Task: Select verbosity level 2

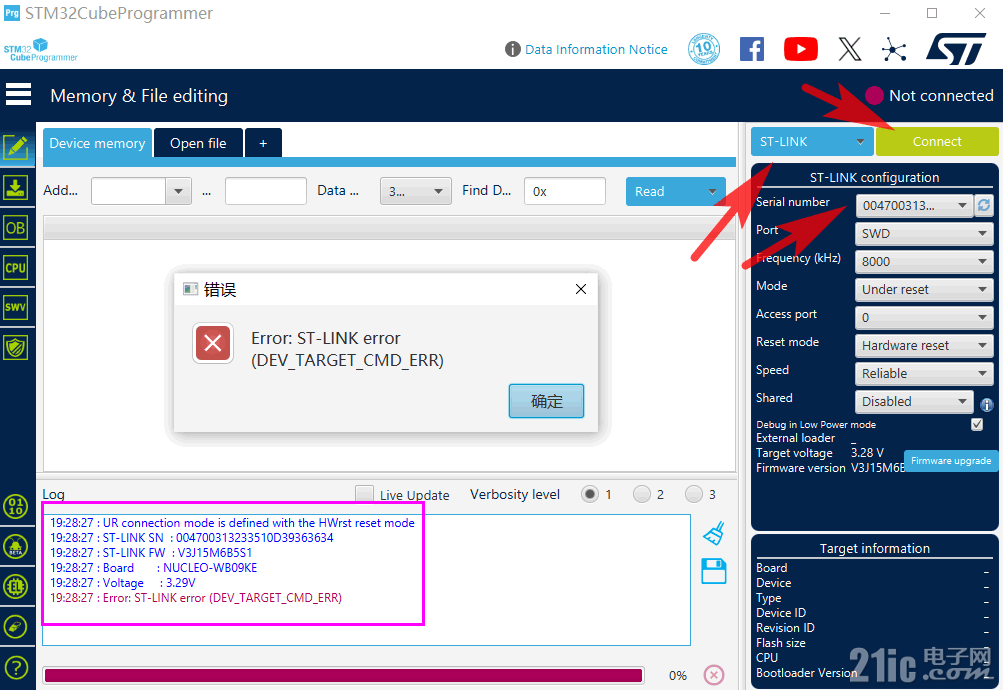Action: coord(642,494)
